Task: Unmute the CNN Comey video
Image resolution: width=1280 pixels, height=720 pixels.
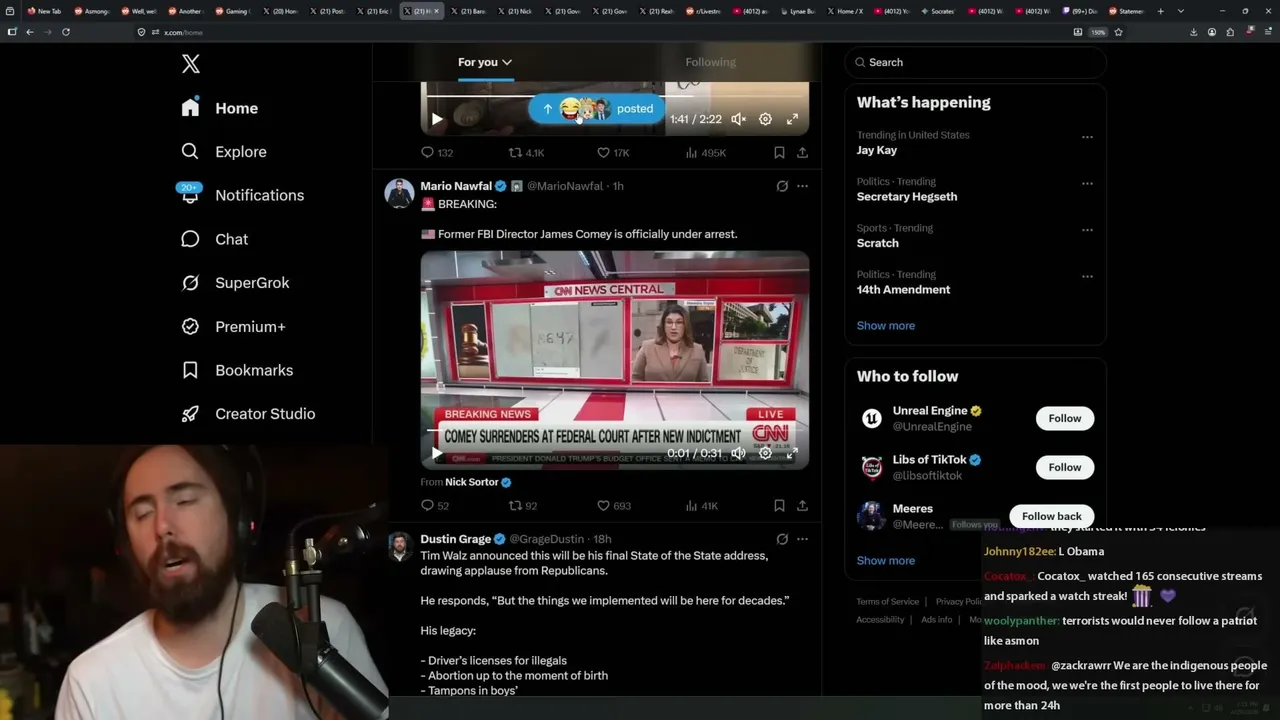Action: 738,453
